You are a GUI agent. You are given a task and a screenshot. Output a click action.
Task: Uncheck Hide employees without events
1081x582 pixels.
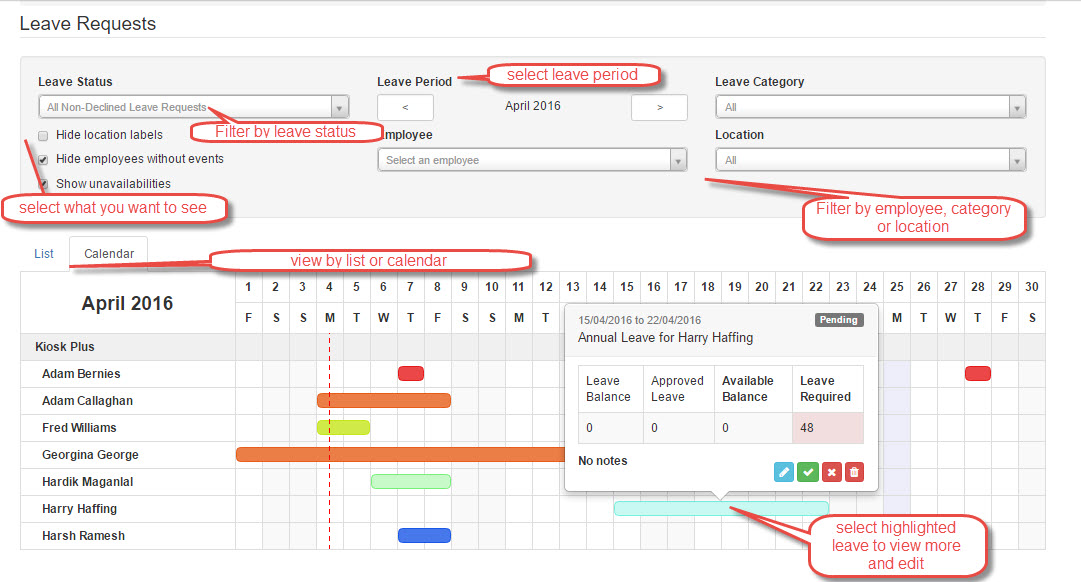tap(42, 158)
